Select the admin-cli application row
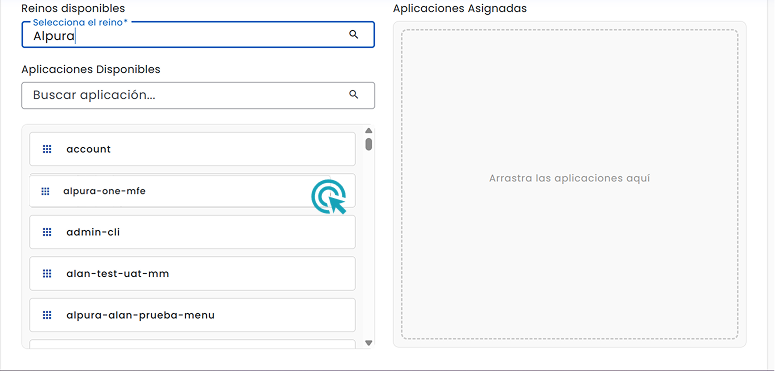This screenshot has height=371, width=775. 192,232
